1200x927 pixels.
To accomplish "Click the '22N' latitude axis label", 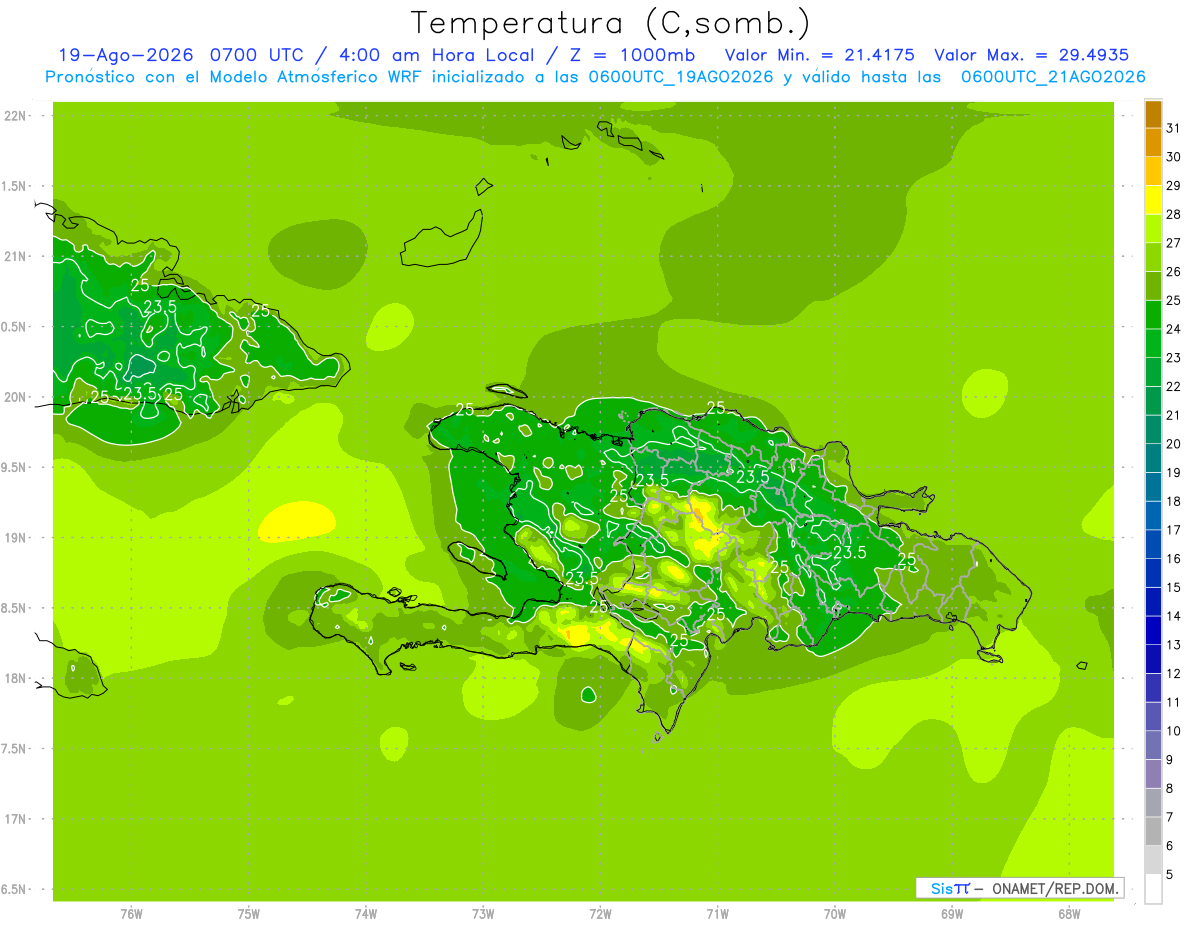I will (15, 116).
